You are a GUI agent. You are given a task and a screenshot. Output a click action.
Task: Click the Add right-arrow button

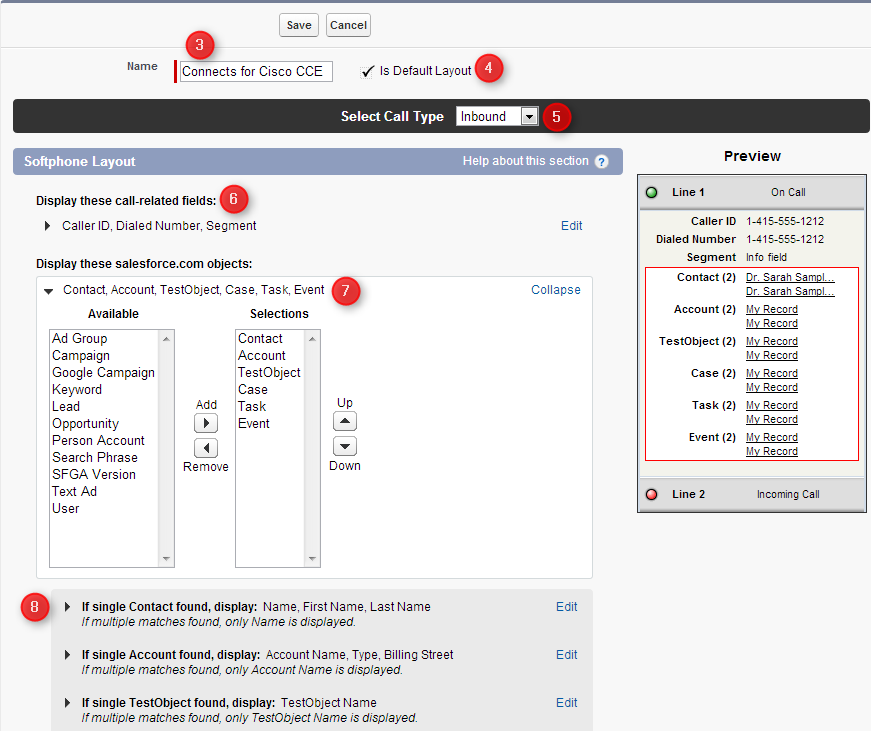tap(206, 423)
